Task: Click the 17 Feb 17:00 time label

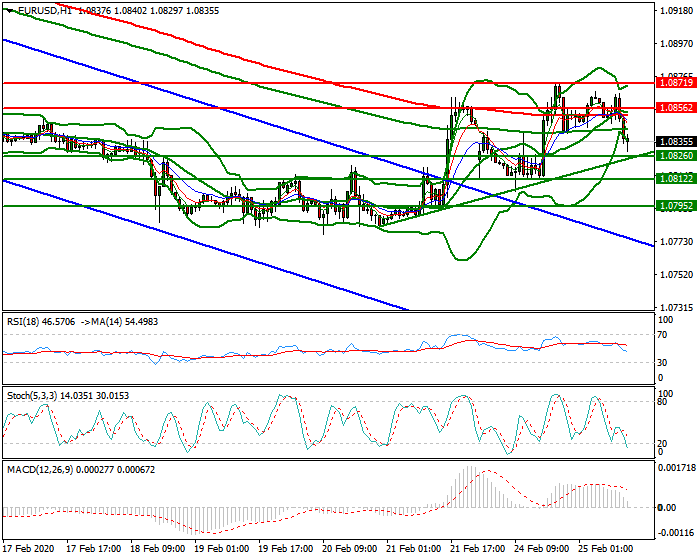Action: click(94, 549)
